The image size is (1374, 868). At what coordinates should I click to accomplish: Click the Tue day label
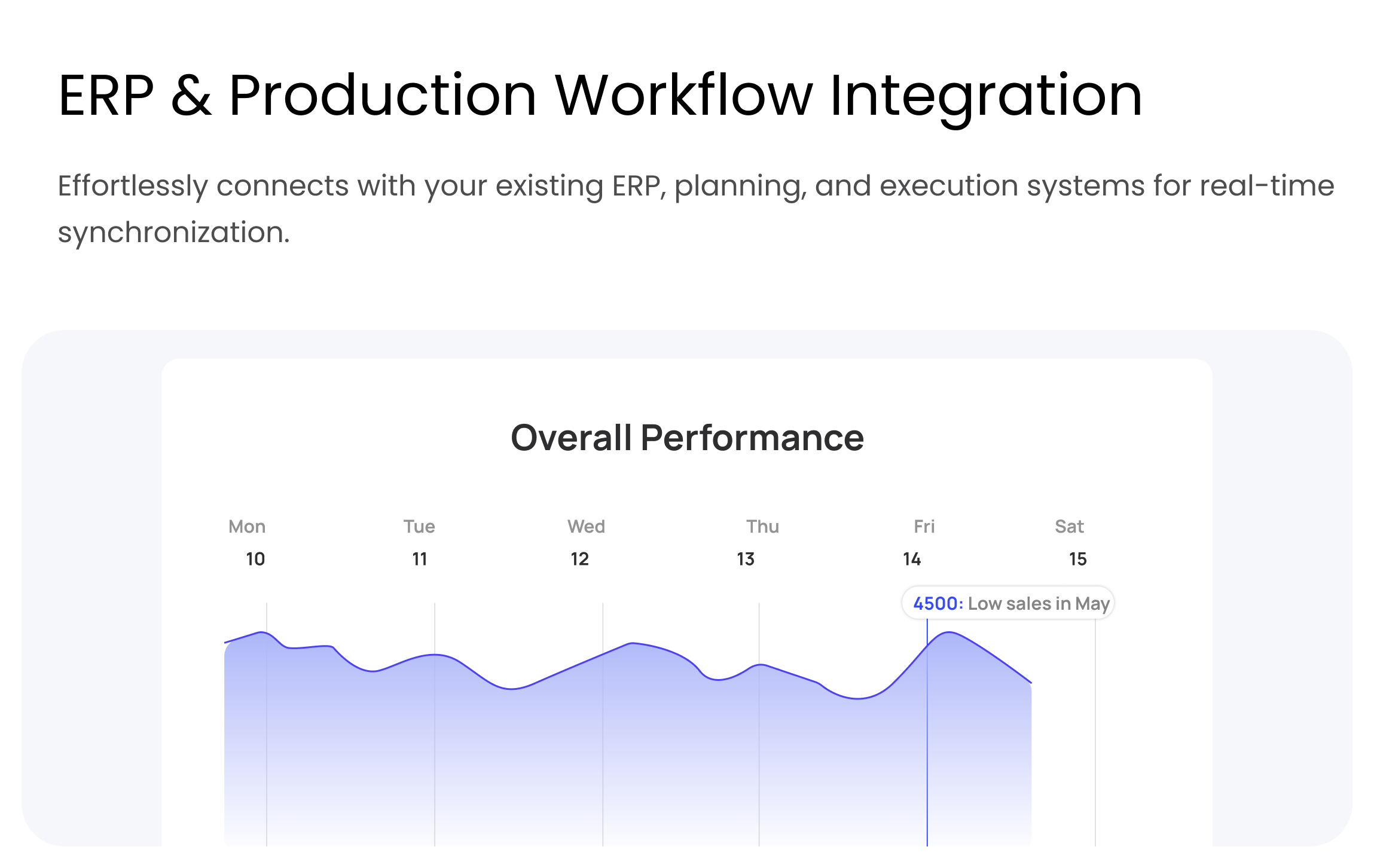click(x=419, y=527)
